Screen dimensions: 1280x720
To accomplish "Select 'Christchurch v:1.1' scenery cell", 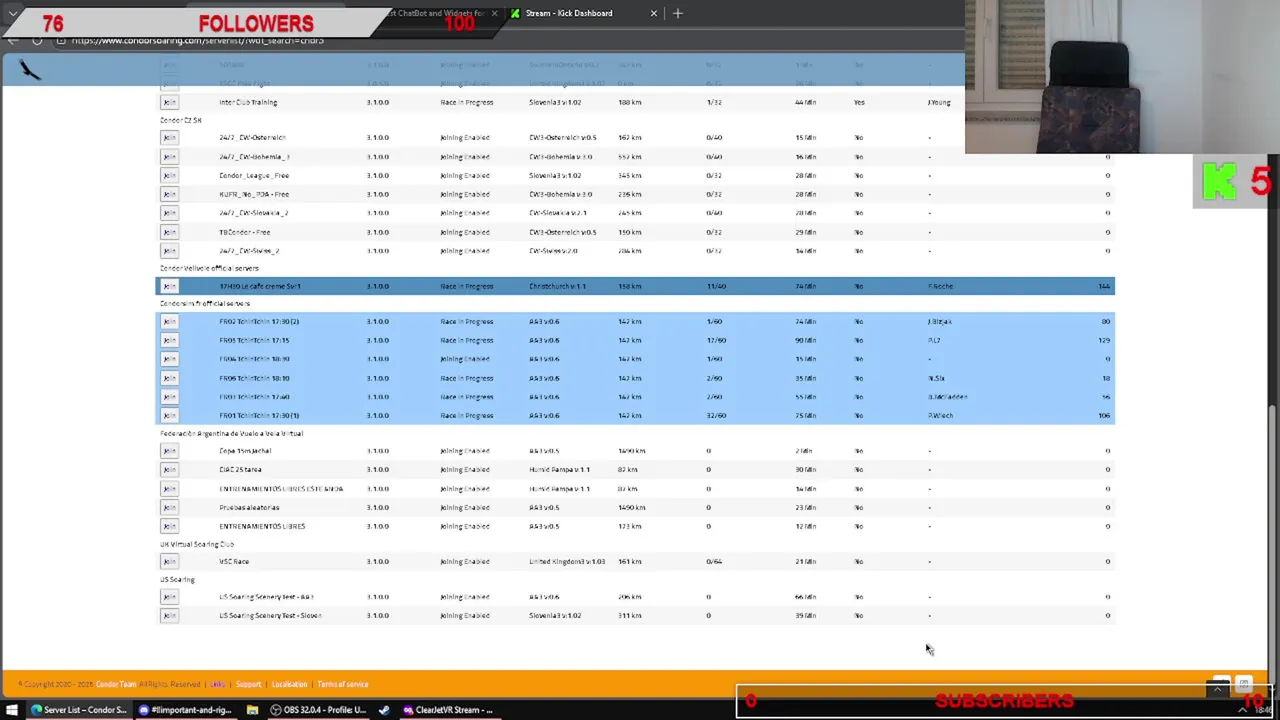I will (x=557, y=286).
